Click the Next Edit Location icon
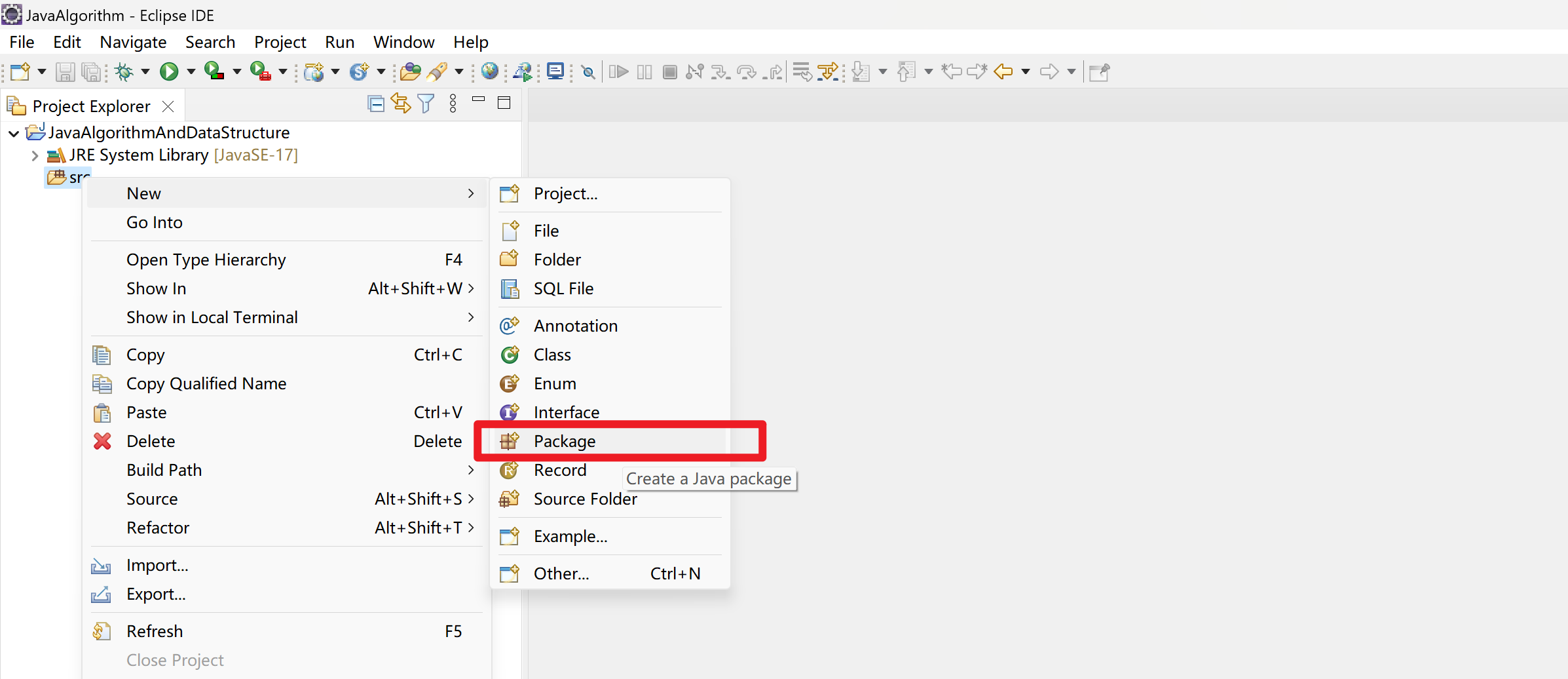 click(x=977, y=71)
